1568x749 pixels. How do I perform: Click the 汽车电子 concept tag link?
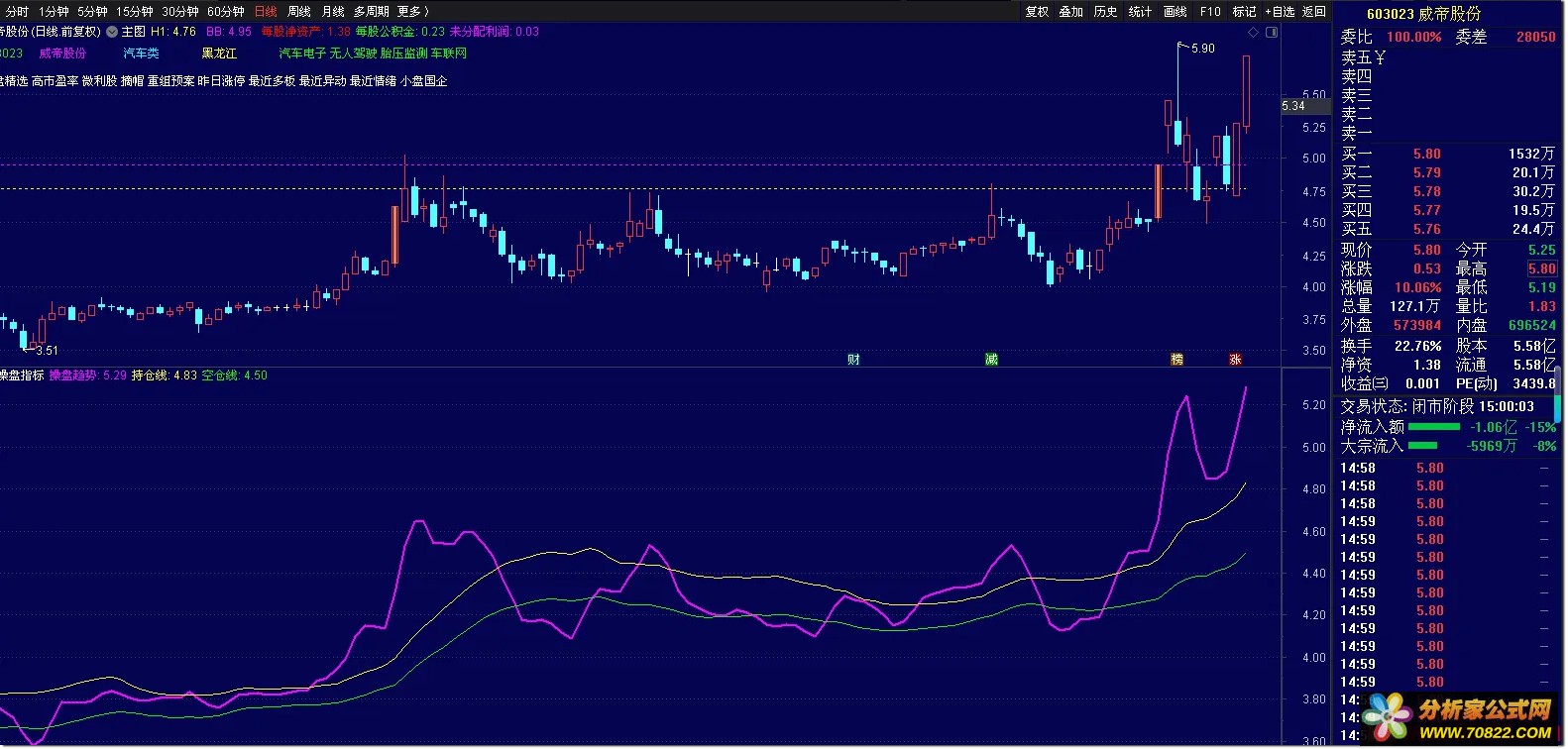click(302, 53)
